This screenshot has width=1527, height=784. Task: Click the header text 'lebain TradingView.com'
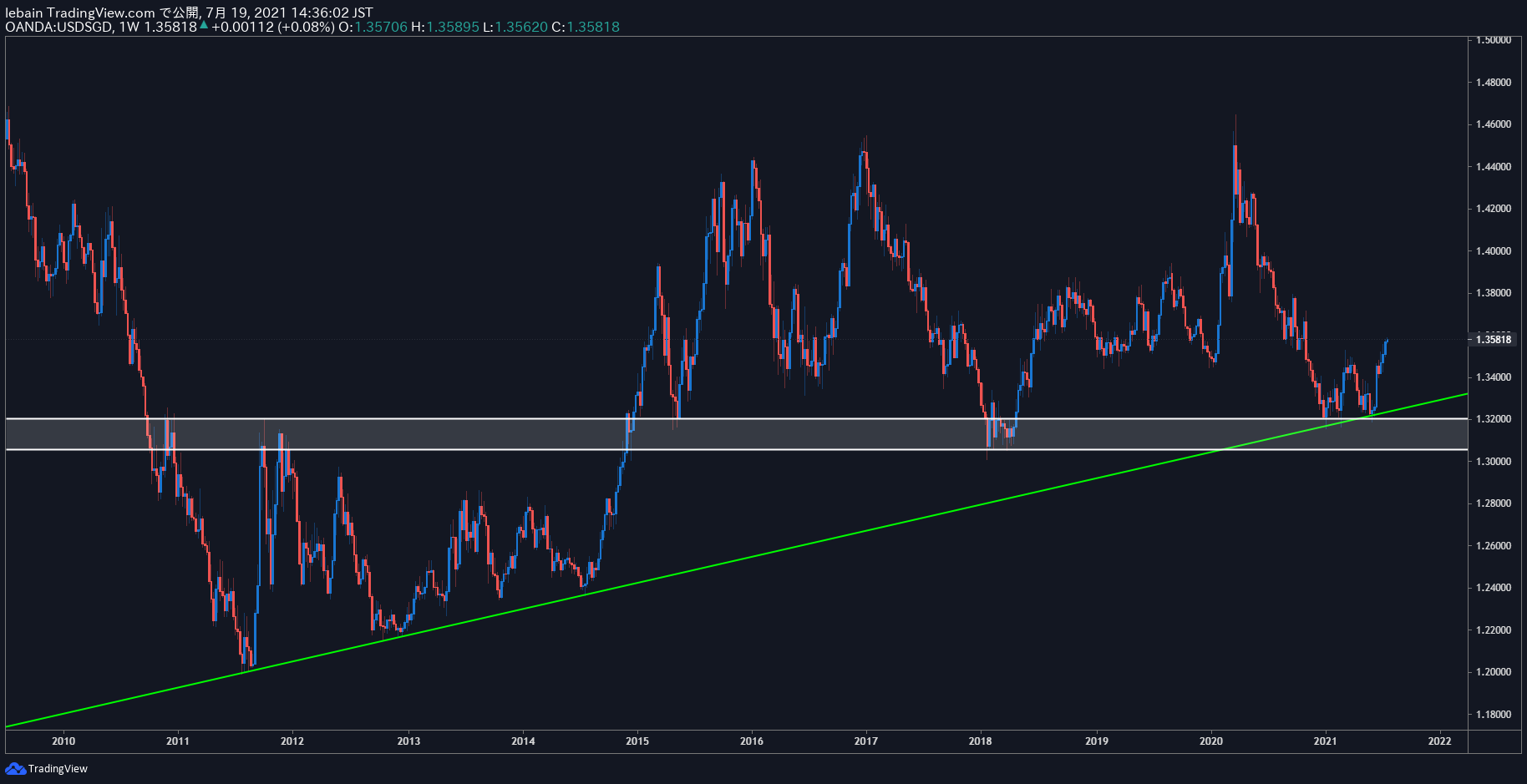(80, 13)
